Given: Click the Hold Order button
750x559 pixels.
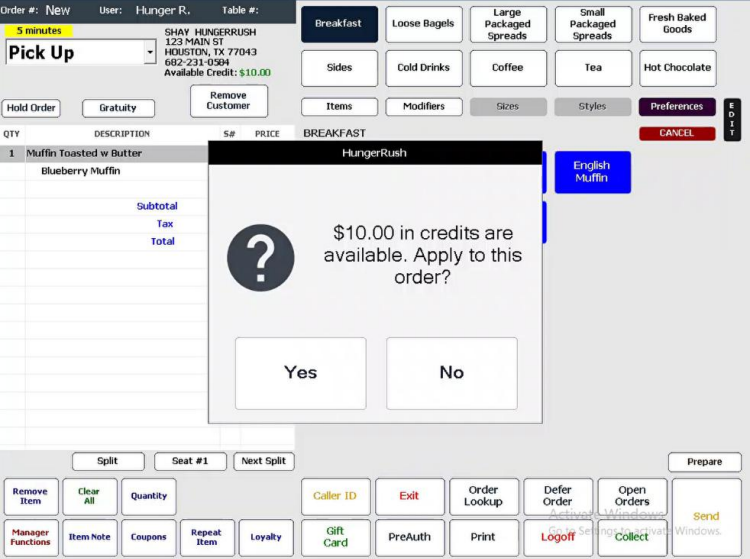Looking at the screenshot, I should coord(31,108).
